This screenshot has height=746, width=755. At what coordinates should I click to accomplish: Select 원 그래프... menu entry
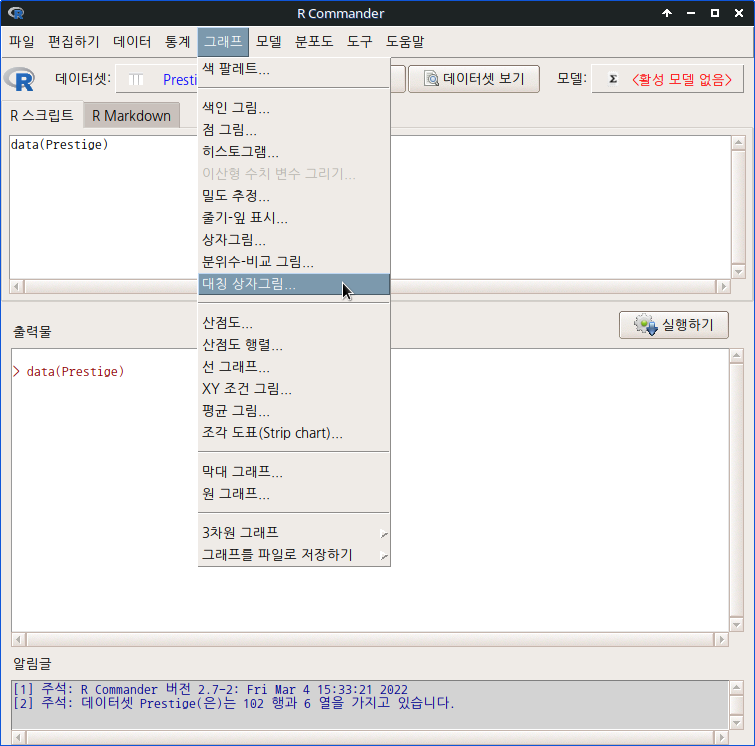point(294,494)
